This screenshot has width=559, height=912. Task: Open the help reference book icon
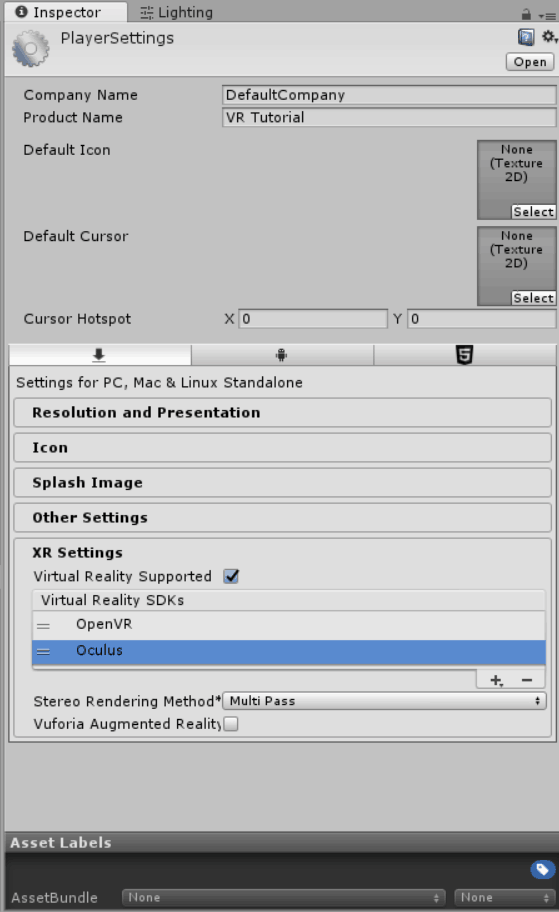[x=526, y=38]
